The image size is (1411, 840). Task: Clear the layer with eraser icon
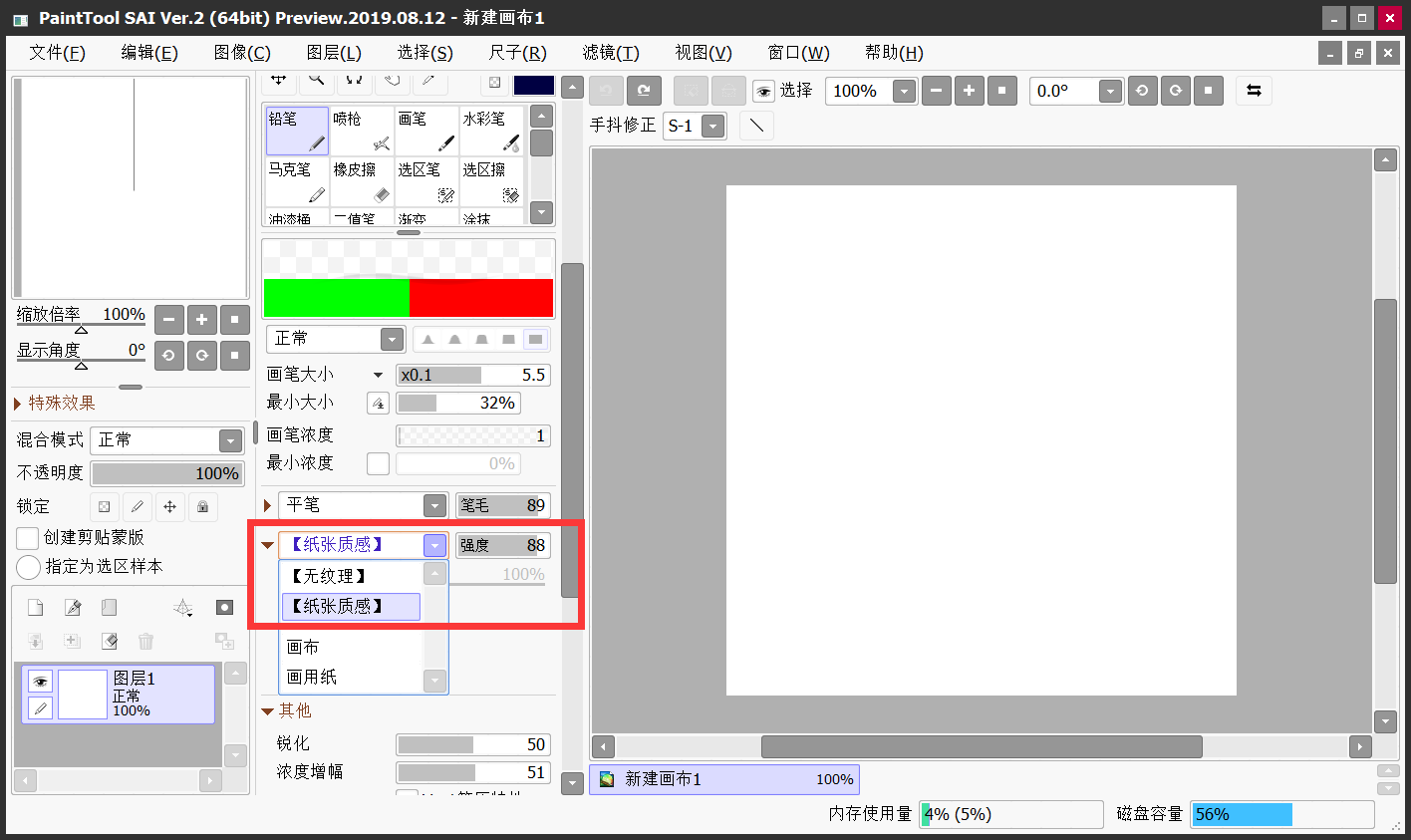[110, 641]
